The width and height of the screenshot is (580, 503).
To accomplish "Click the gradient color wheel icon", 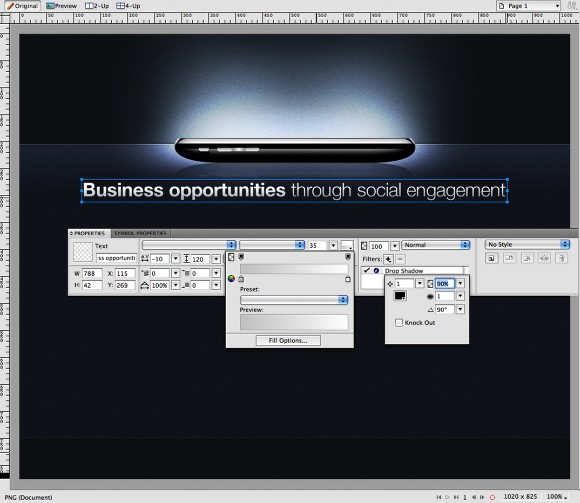I will pyautogui.click(x=232, y=279).
